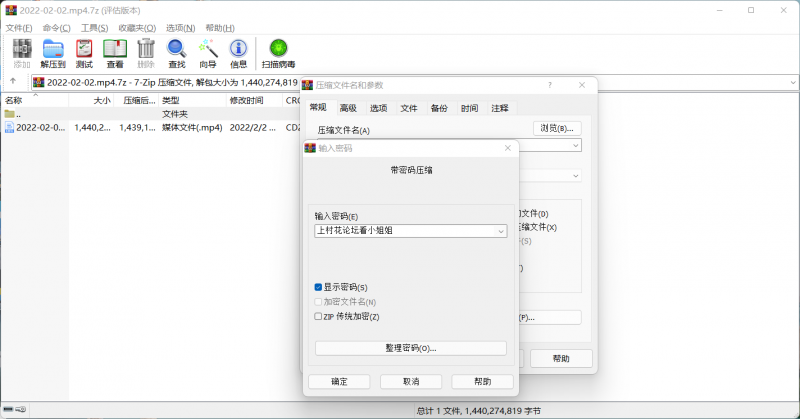Launch the 向导 (Wizard) toolbar icon
The height and width of the screenshot is (419, 800).
pyautogui.click(x=208, y=52)
